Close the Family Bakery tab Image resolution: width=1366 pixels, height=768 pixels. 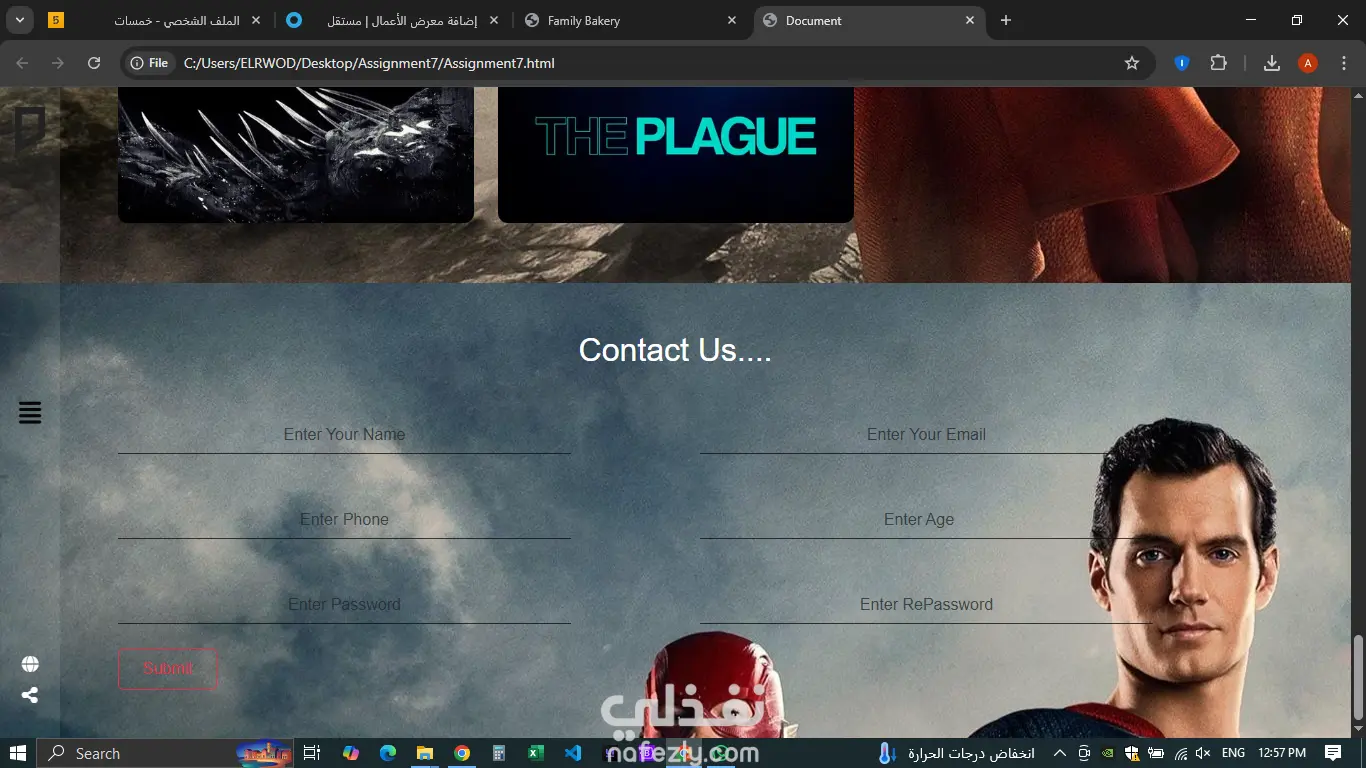click(x=732, y=20)
